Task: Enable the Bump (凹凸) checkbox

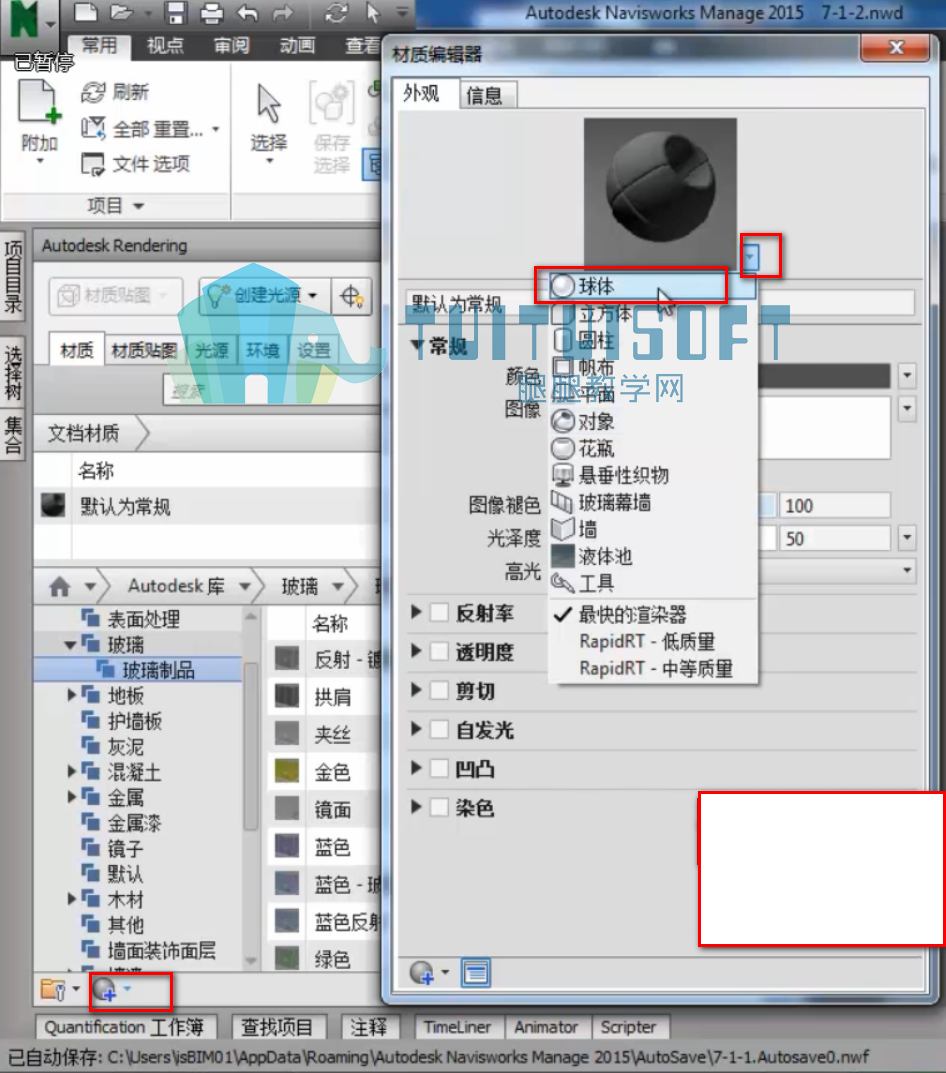Action: coord(439,768)
